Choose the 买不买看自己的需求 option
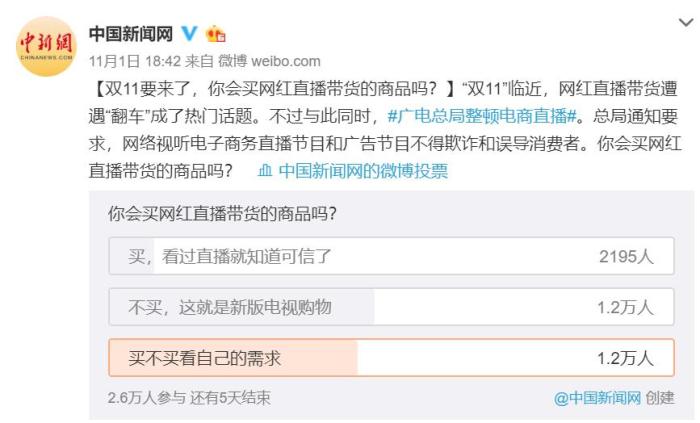The image size is (700, 423). (205, 357)
